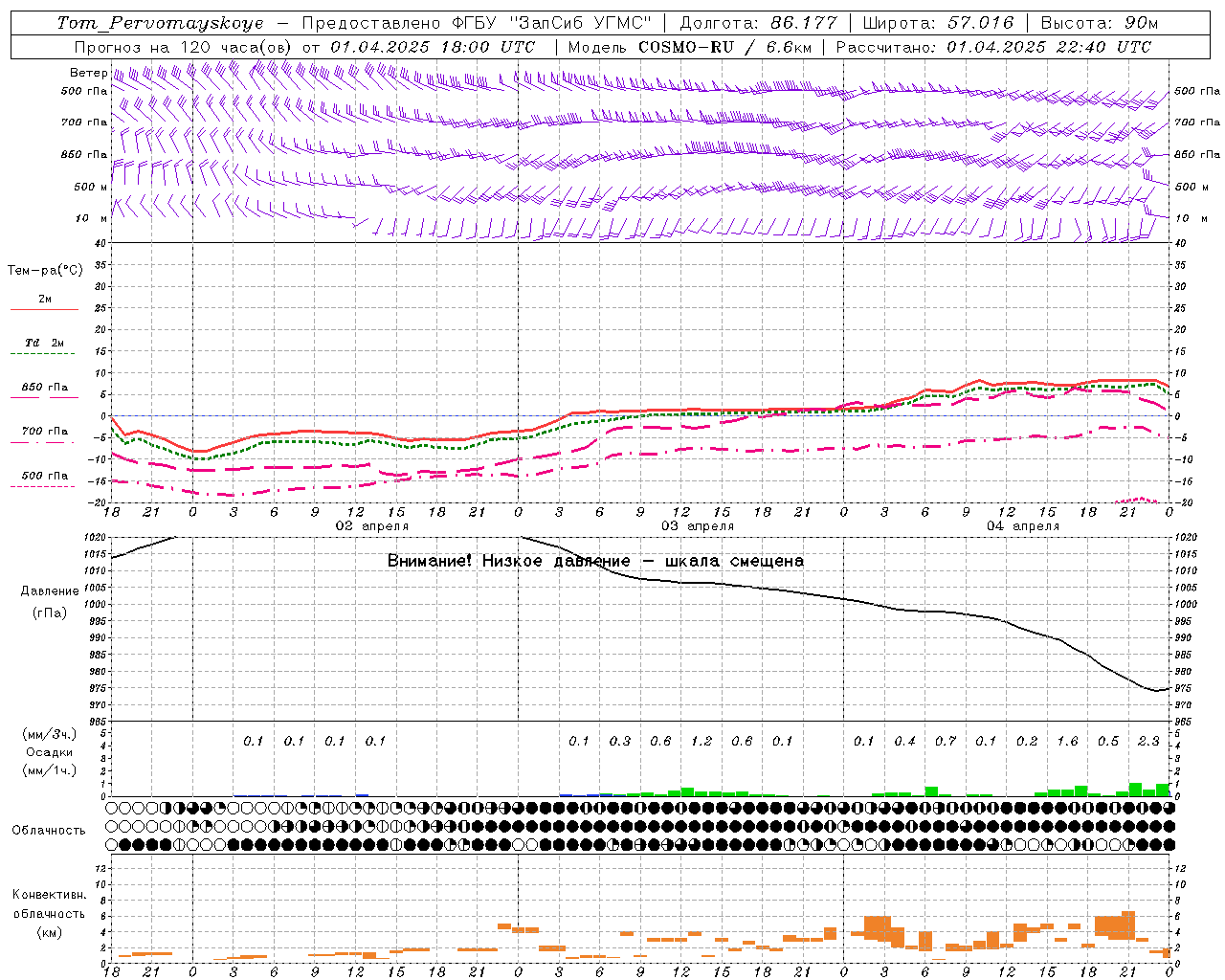Select the elevation label Высота: 90м

pos(1100,23)
